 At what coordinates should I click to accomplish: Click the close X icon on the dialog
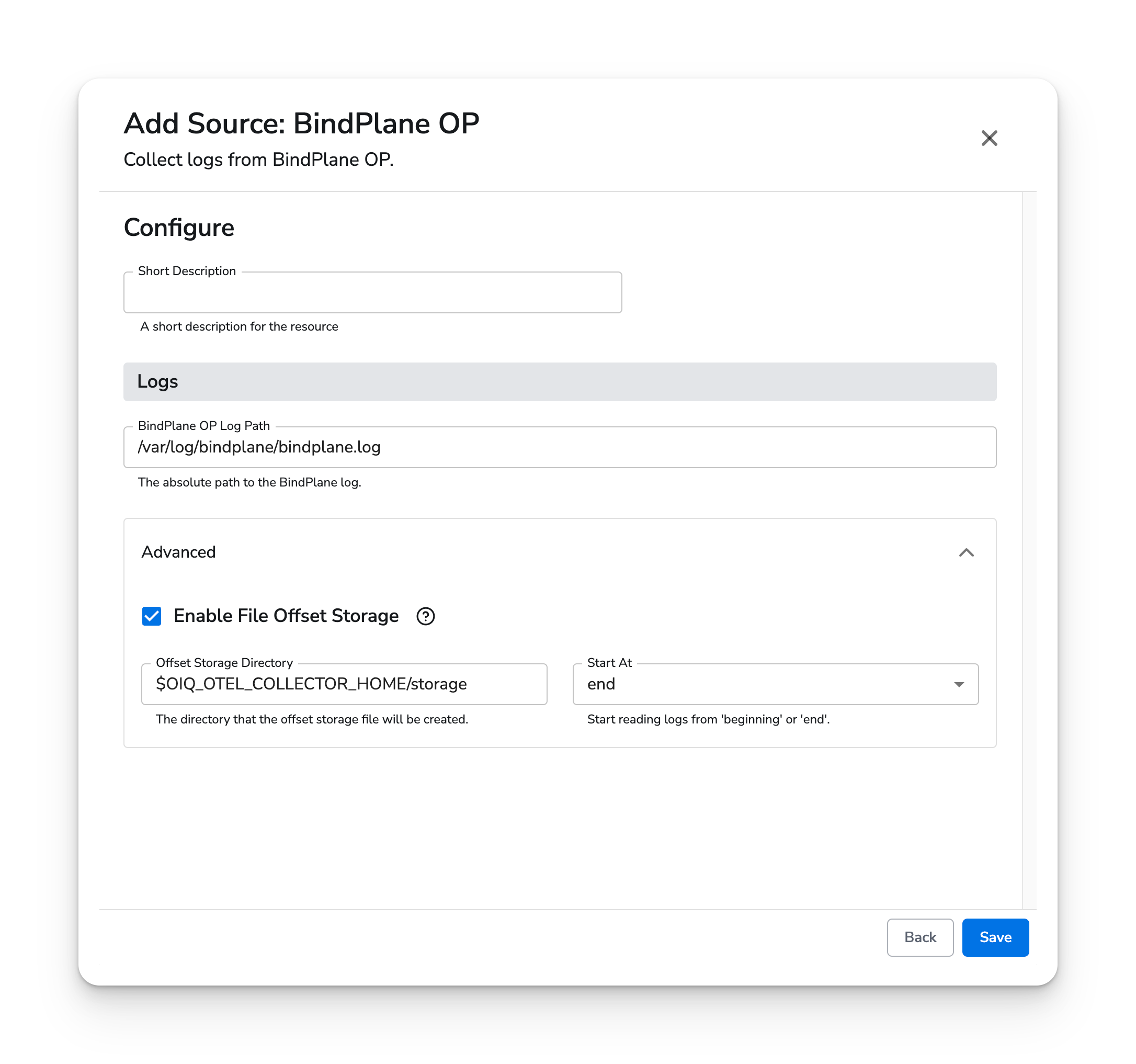pyautogui.click(x=990, y=138)
